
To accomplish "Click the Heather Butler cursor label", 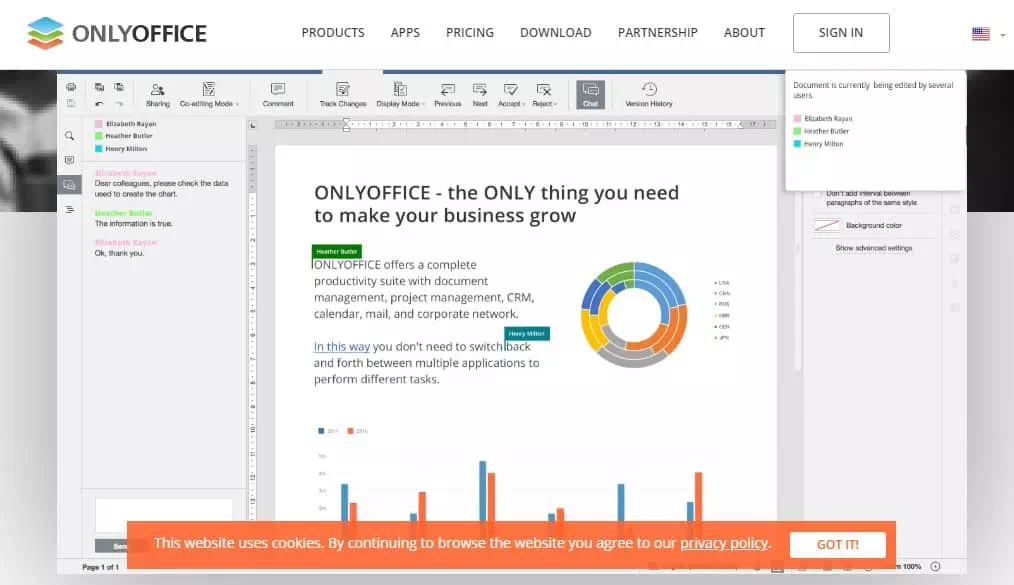I will coord(337,251).
